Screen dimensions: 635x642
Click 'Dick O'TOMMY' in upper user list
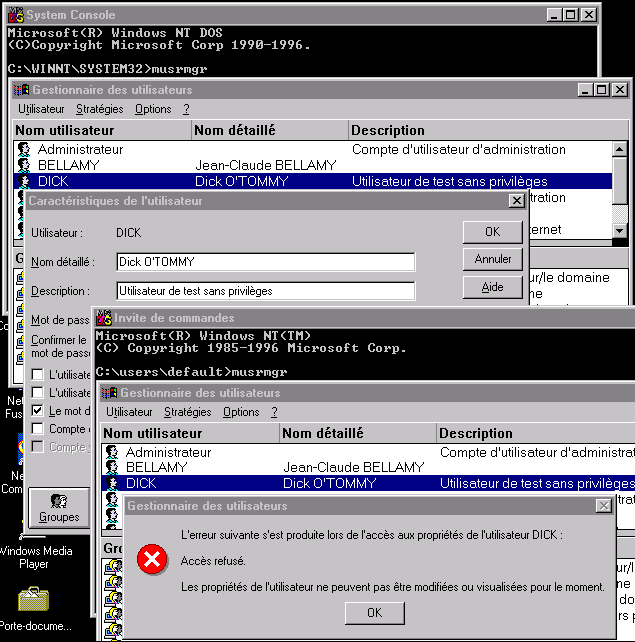(242, 181)
